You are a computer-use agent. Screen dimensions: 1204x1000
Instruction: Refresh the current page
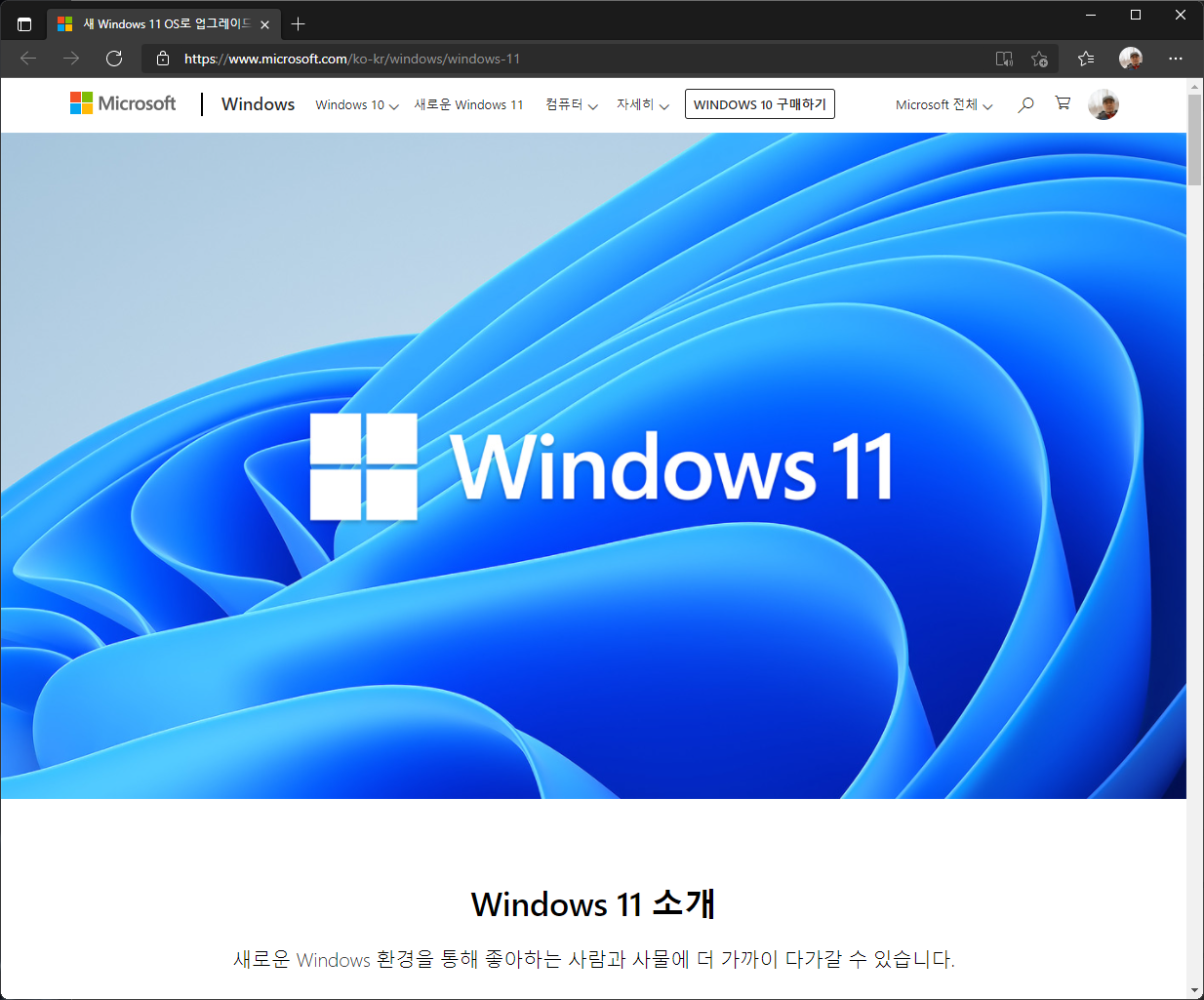[x=114, y=59]
